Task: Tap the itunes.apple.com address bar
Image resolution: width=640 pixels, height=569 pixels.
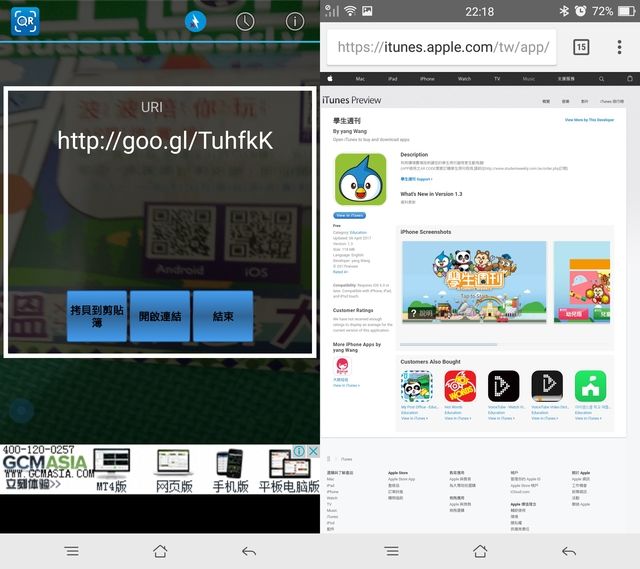Action: click(442, 47)
